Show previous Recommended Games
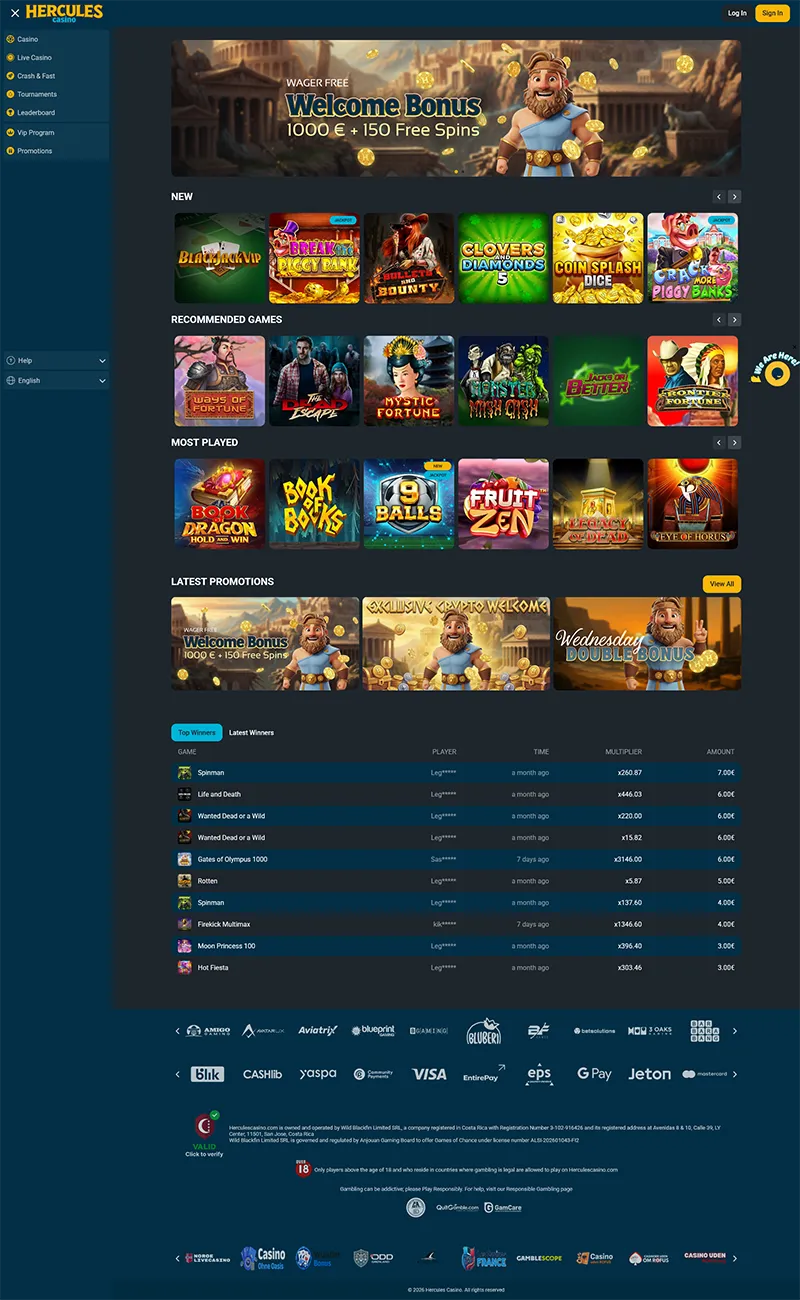 [x=718, y=320]
